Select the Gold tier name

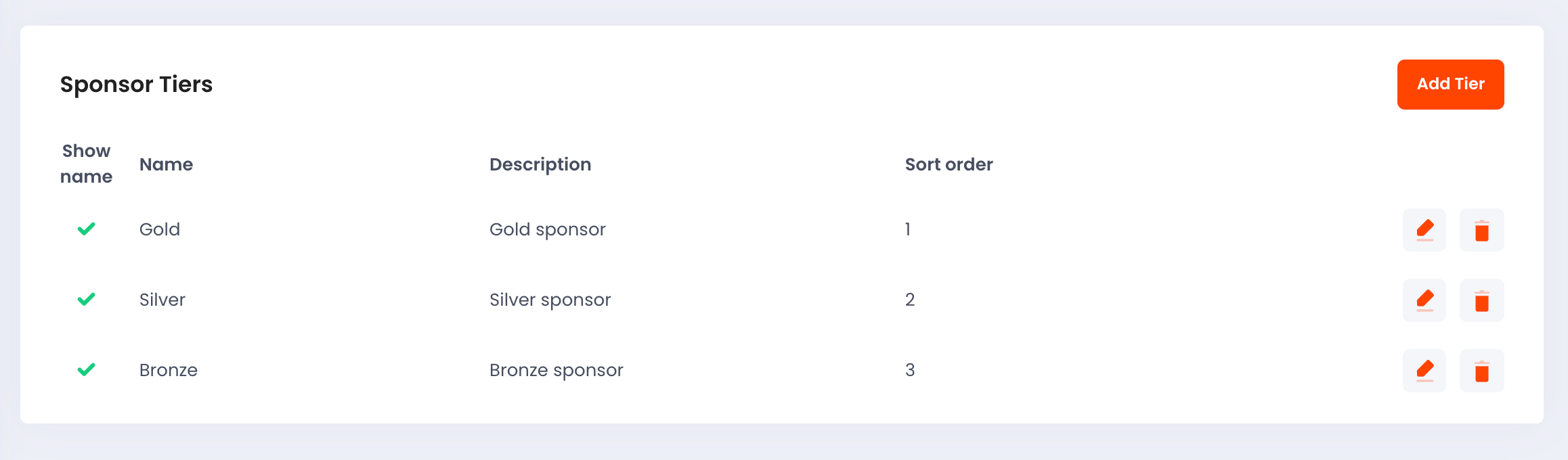(x=160, y=229)
